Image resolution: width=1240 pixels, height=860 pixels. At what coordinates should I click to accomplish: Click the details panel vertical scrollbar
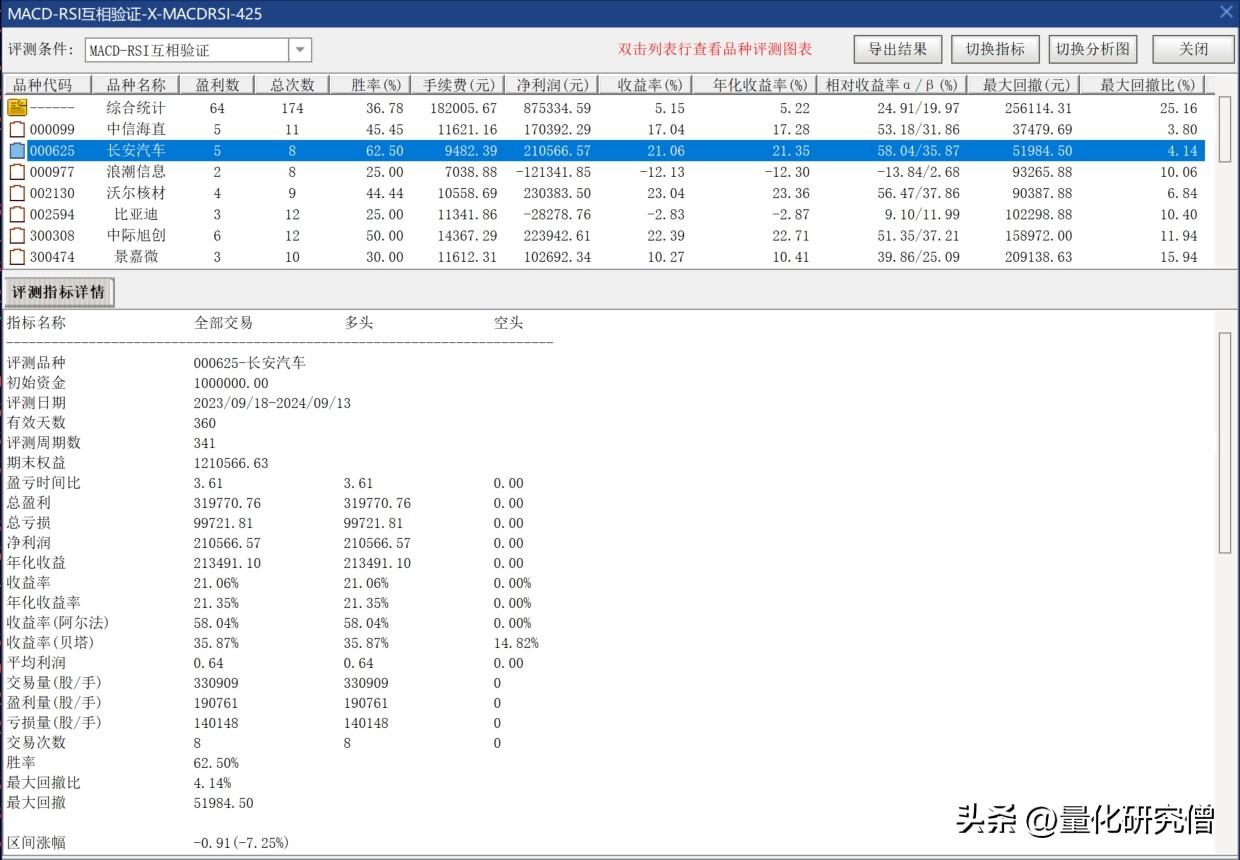coord(1225,440)
